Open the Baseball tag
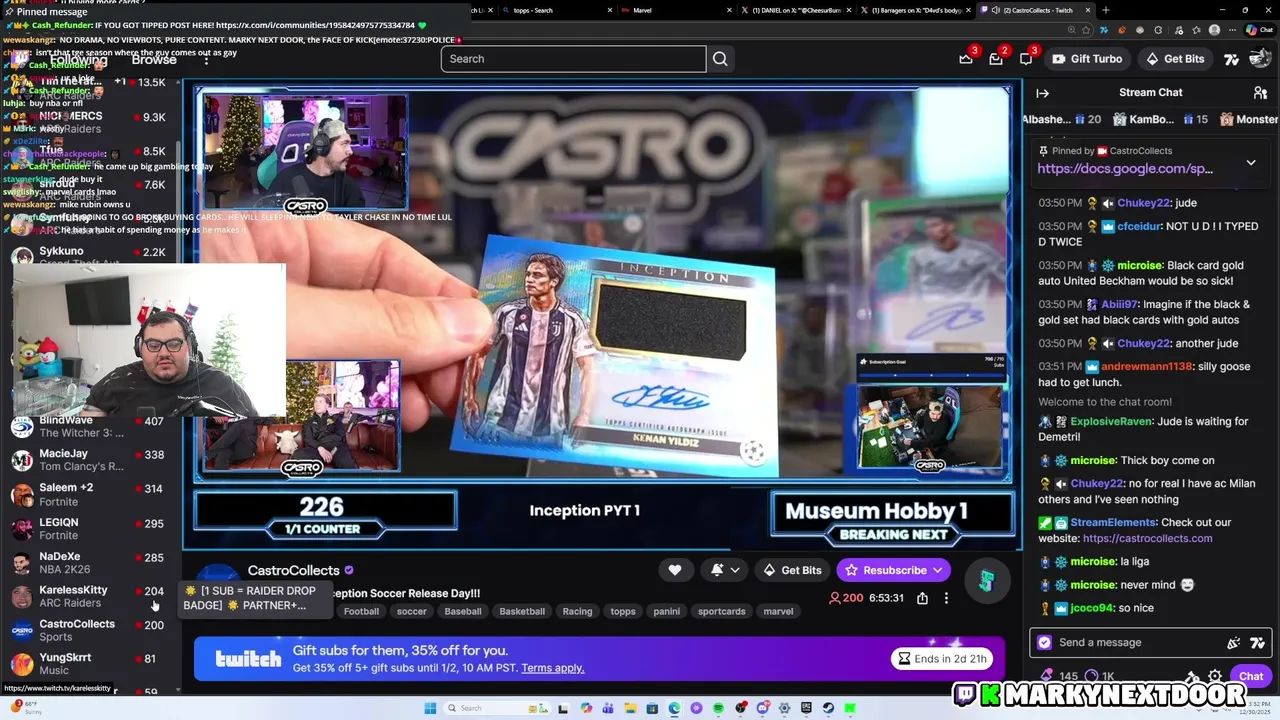The image size is (1280, 720). click(x=463, y=611)
